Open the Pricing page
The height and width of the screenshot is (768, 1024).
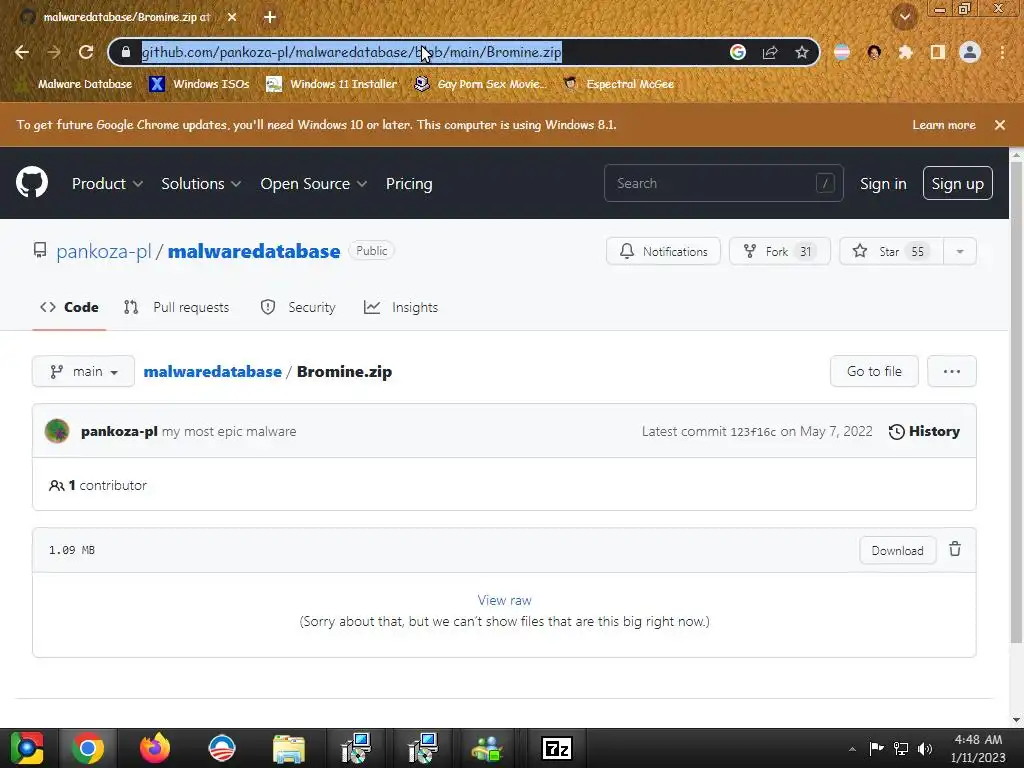(x=409, y=184)
